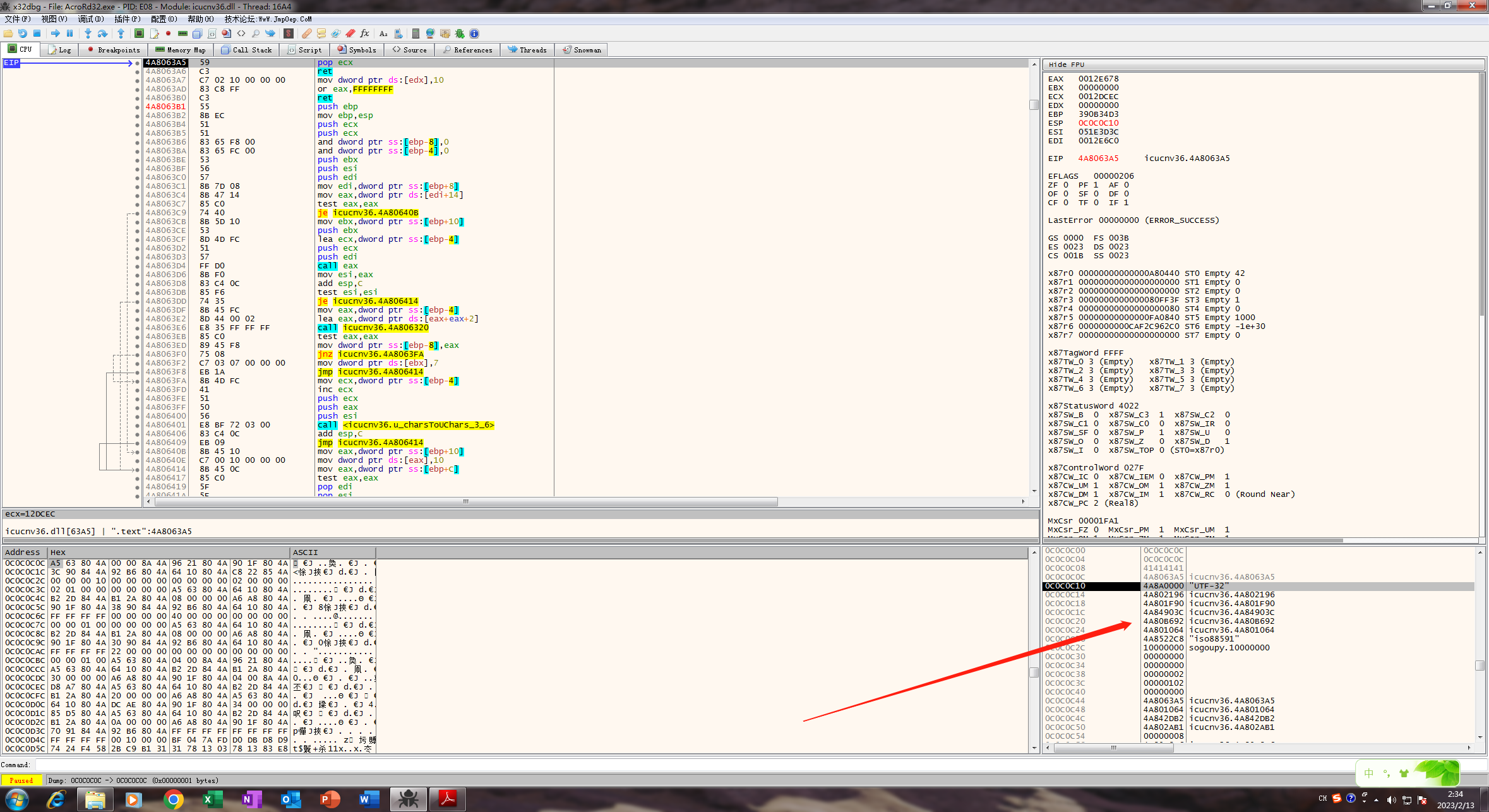Click the Paused status indicator

pyautogui.click(x=21, y=780)
